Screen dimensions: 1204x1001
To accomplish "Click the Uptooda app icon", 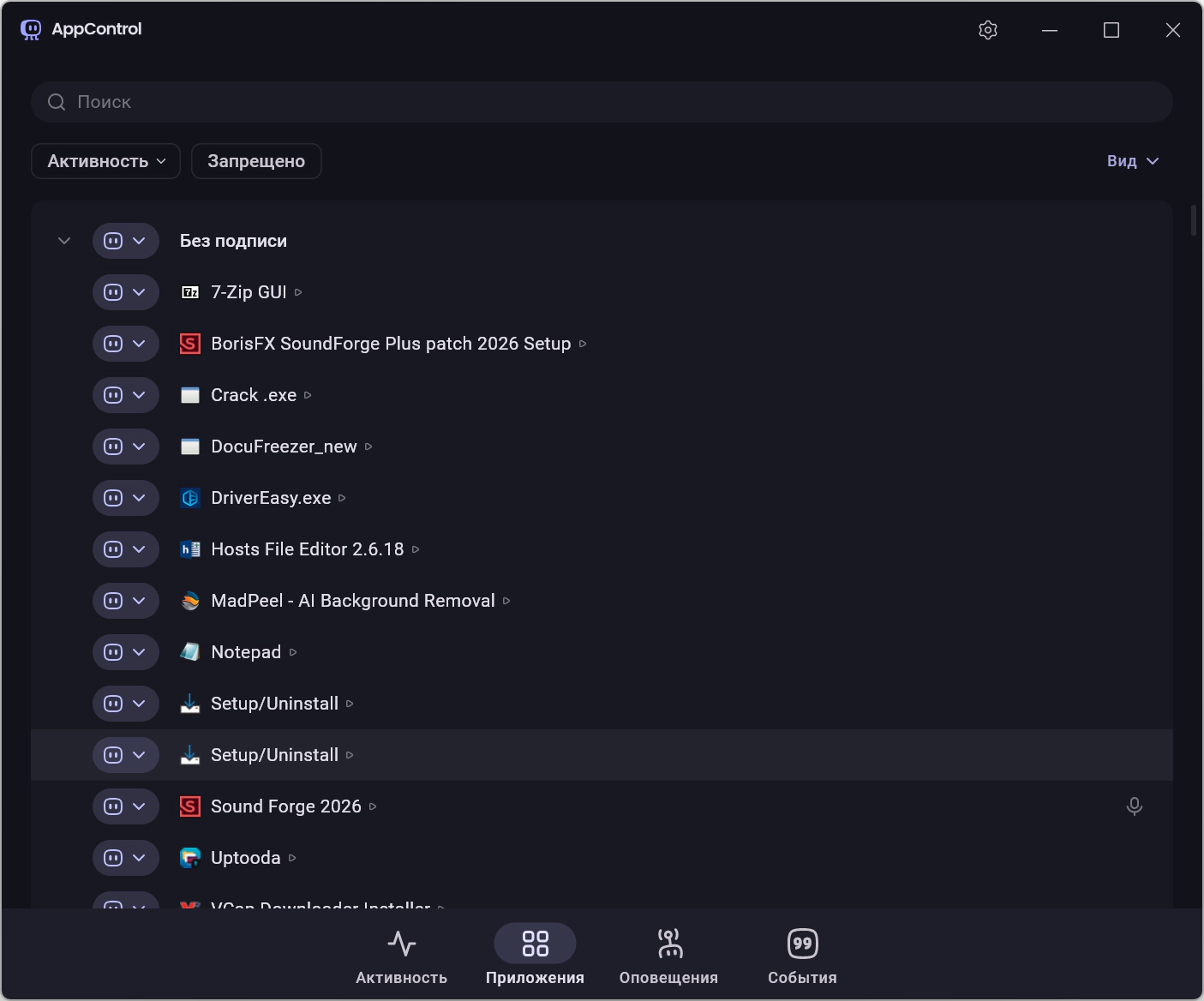I will (190, 858).
